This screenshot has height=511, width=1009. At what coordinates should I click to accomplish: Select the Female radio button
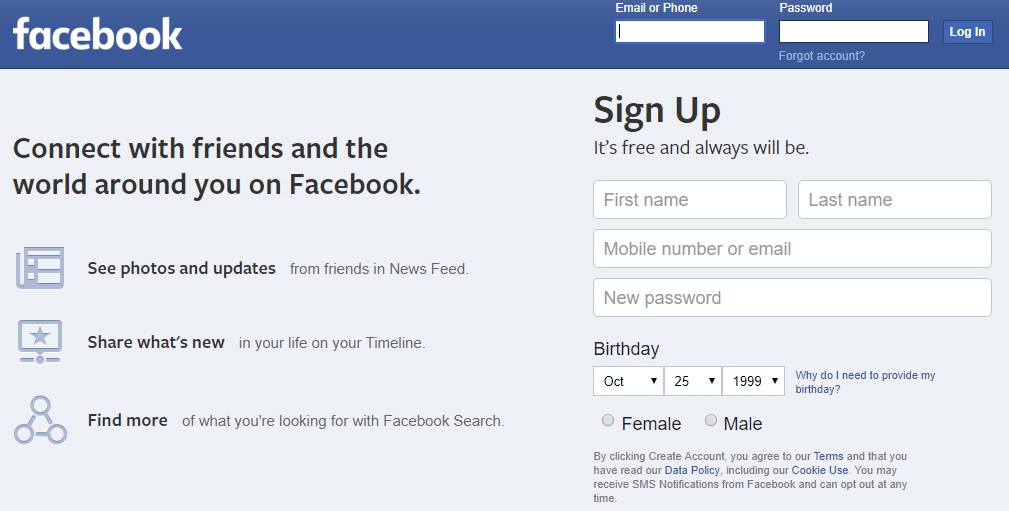[x=608, y=420]
